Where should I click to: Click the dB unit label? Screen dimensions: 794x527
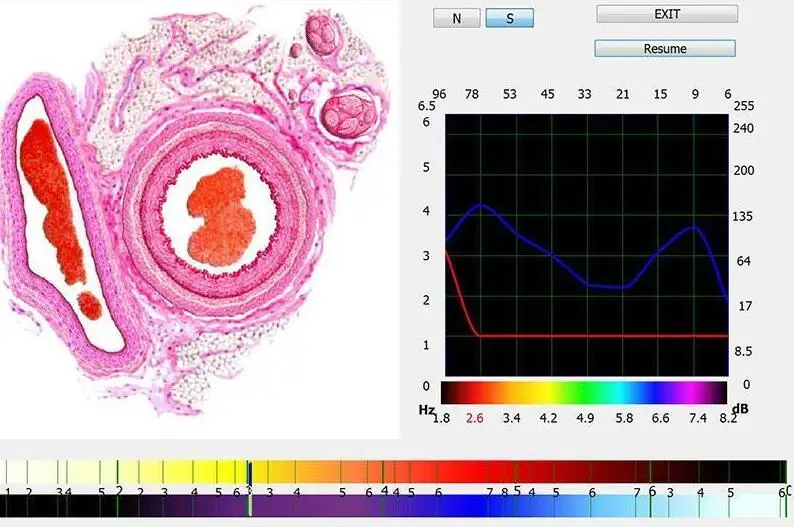[740, 409]
